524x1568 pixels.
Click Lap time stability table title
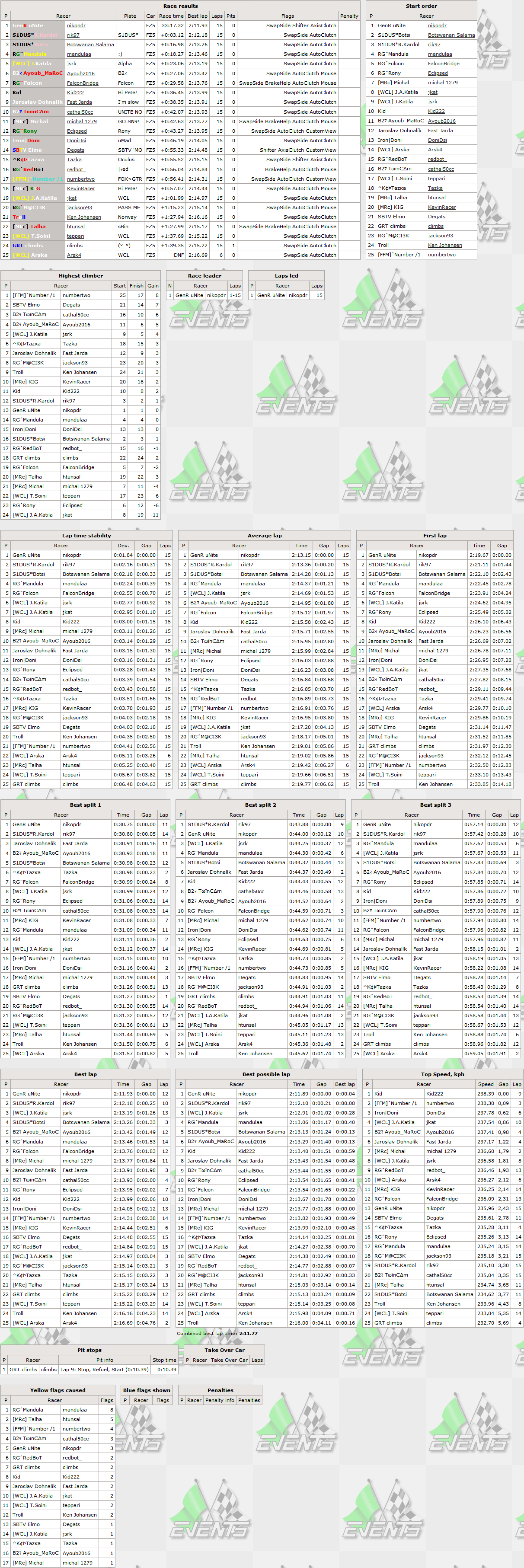[86, 536]
